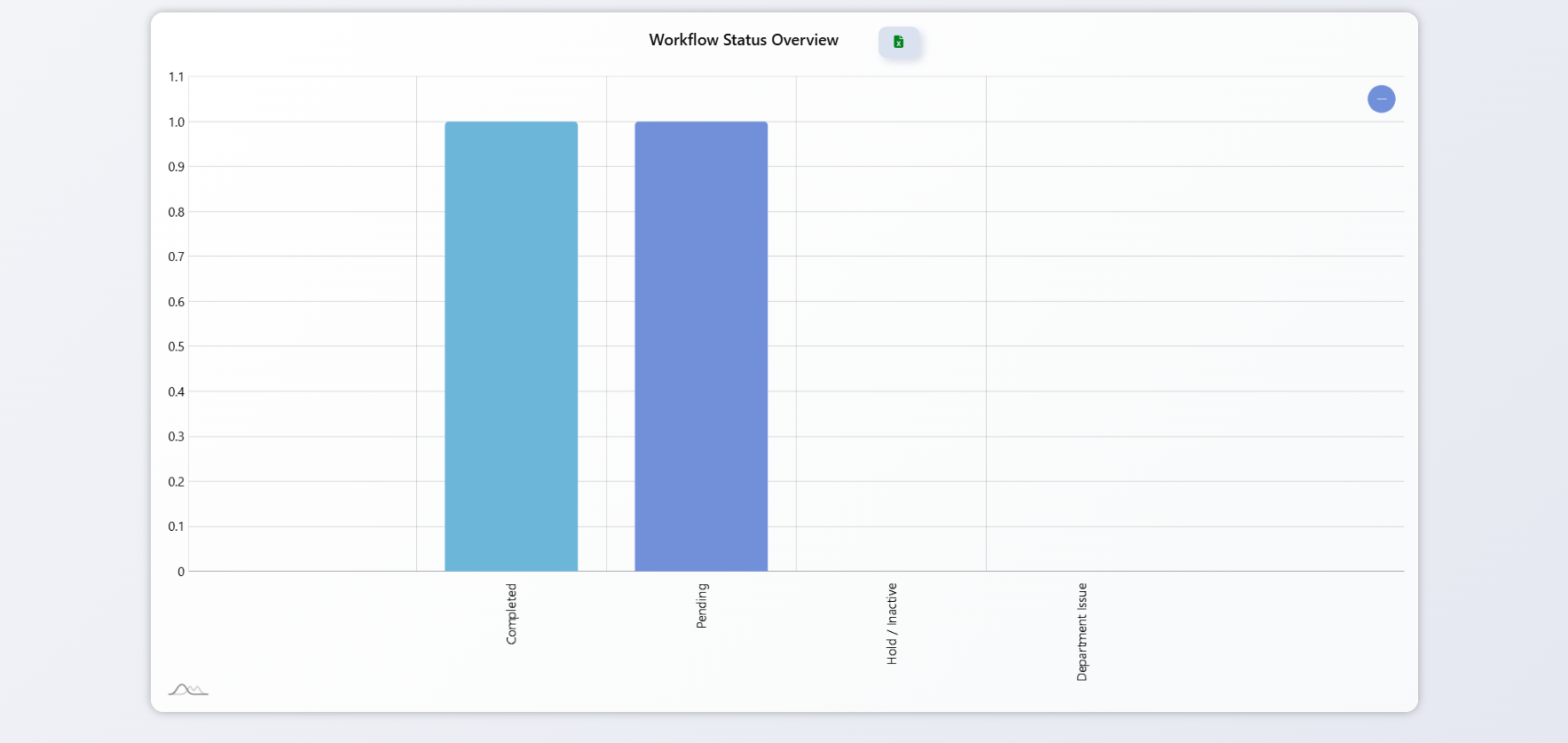Click the Pending axis label
1568x743 pixels.
[x=701, y=605]
